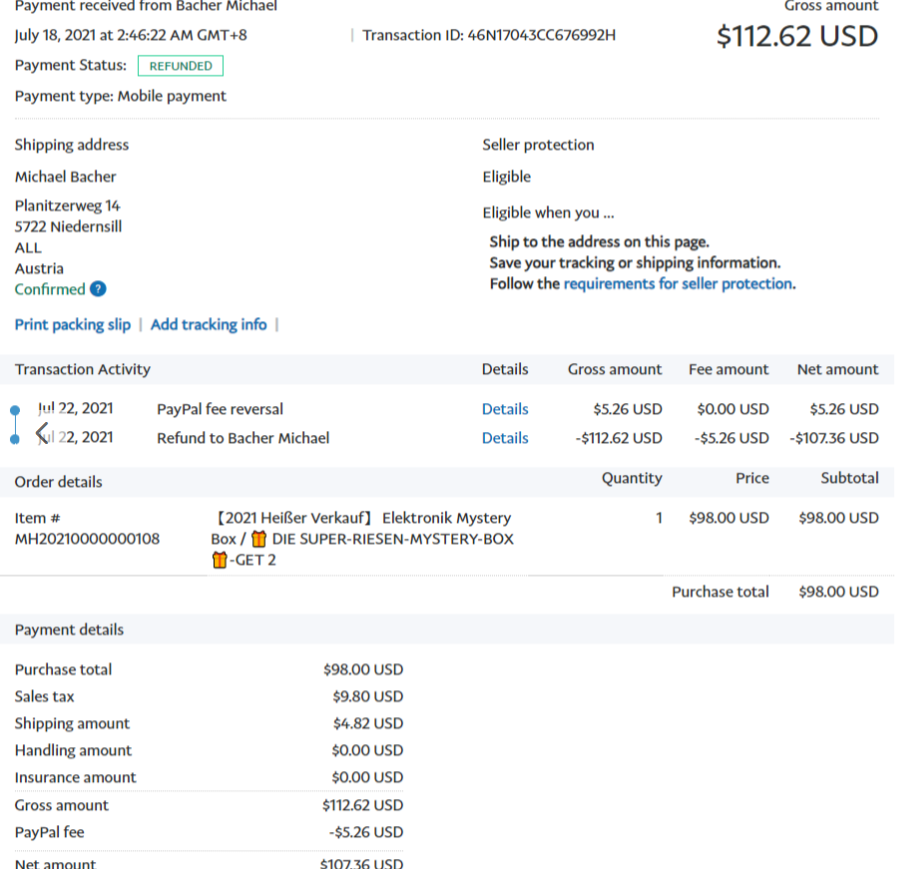Screen dimensions: 906x869
Task: Click the large $112.62 USD gross amount
Action: pos(796,36)
